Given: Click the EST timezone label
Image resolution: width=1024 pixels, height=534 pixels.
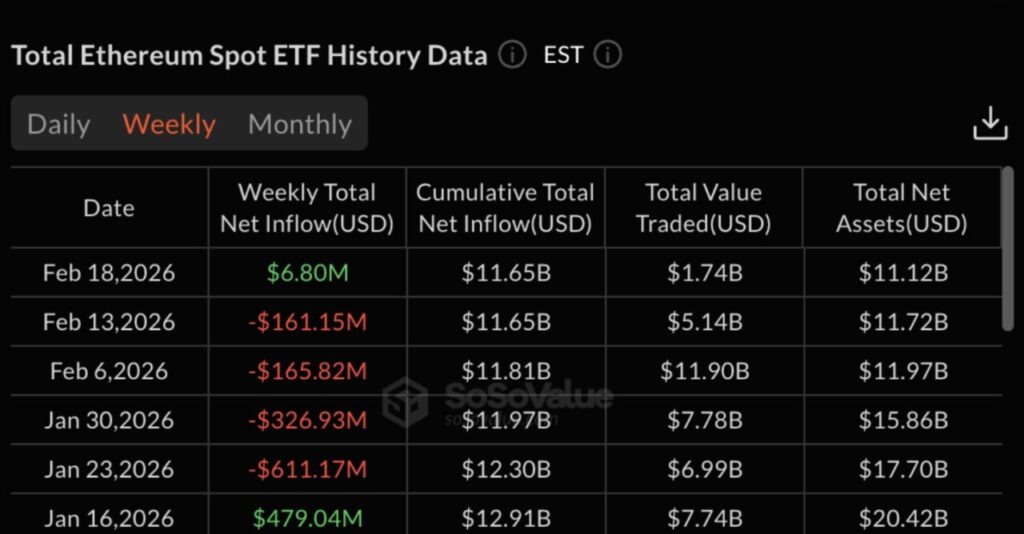Looking at the screenshot, I should (x=563, y=55).
